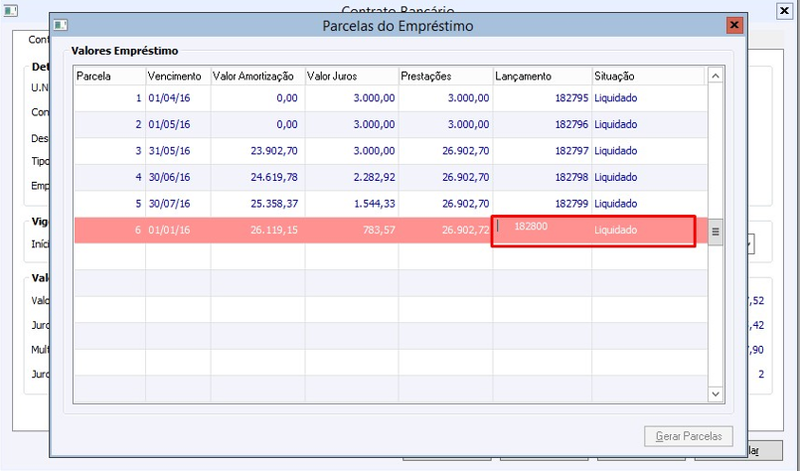Click interest value 783,57
The width and height of the screenshot is (800, 471).
tap(379, 230)
